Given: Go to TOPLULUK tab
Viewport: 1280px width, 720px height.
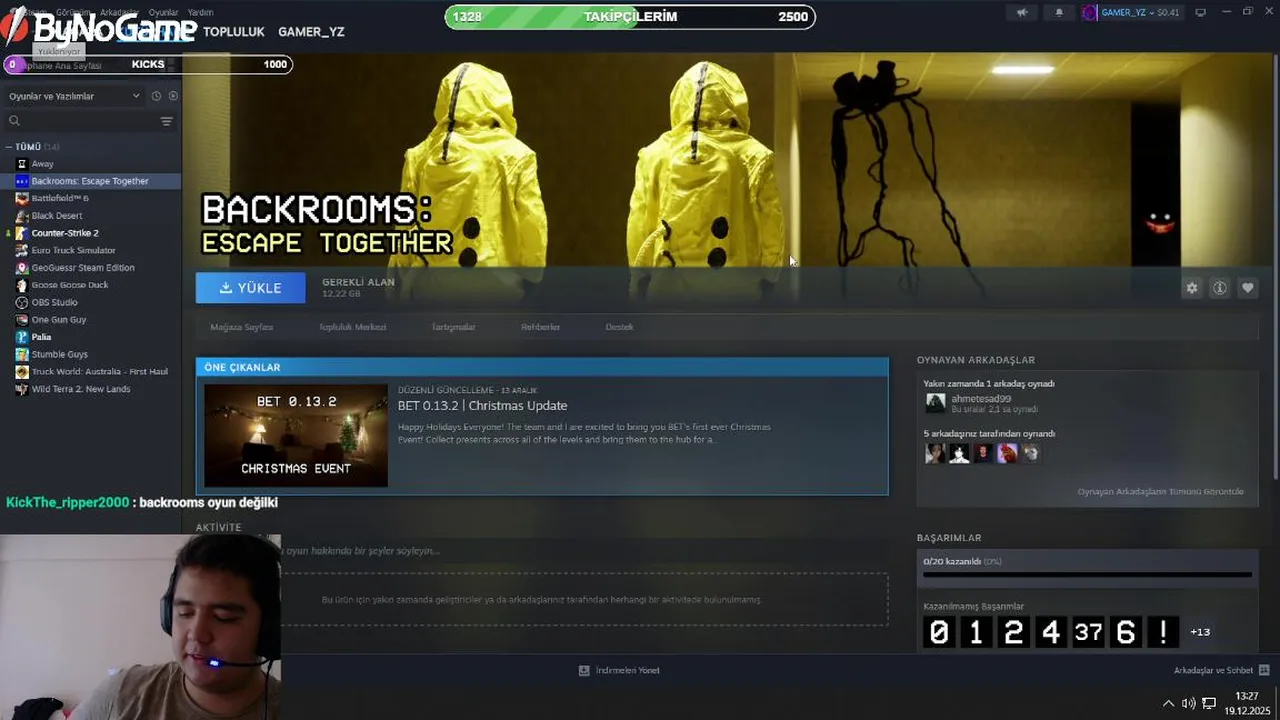Looking at the screenshot, I should [x=233, y=32].
